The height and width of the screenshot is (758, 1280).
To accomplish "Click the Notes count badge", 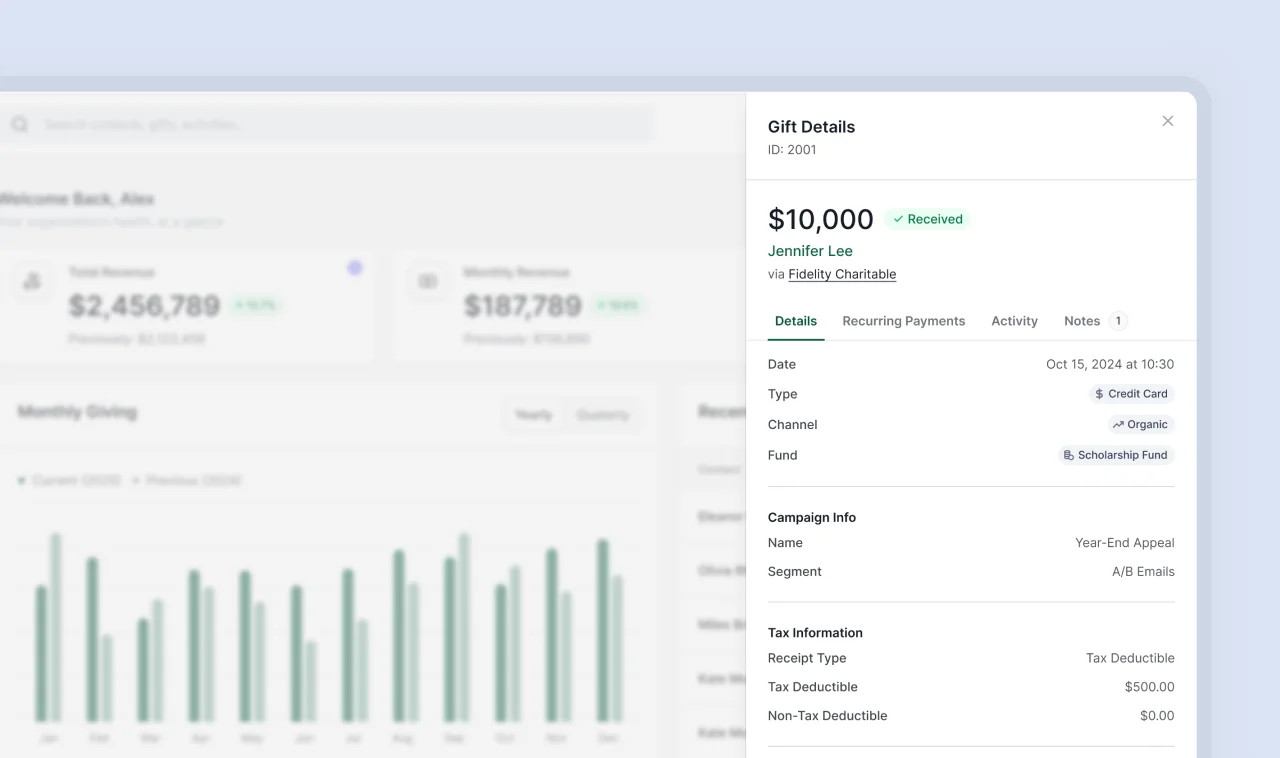I will [x=1118, y=321].
